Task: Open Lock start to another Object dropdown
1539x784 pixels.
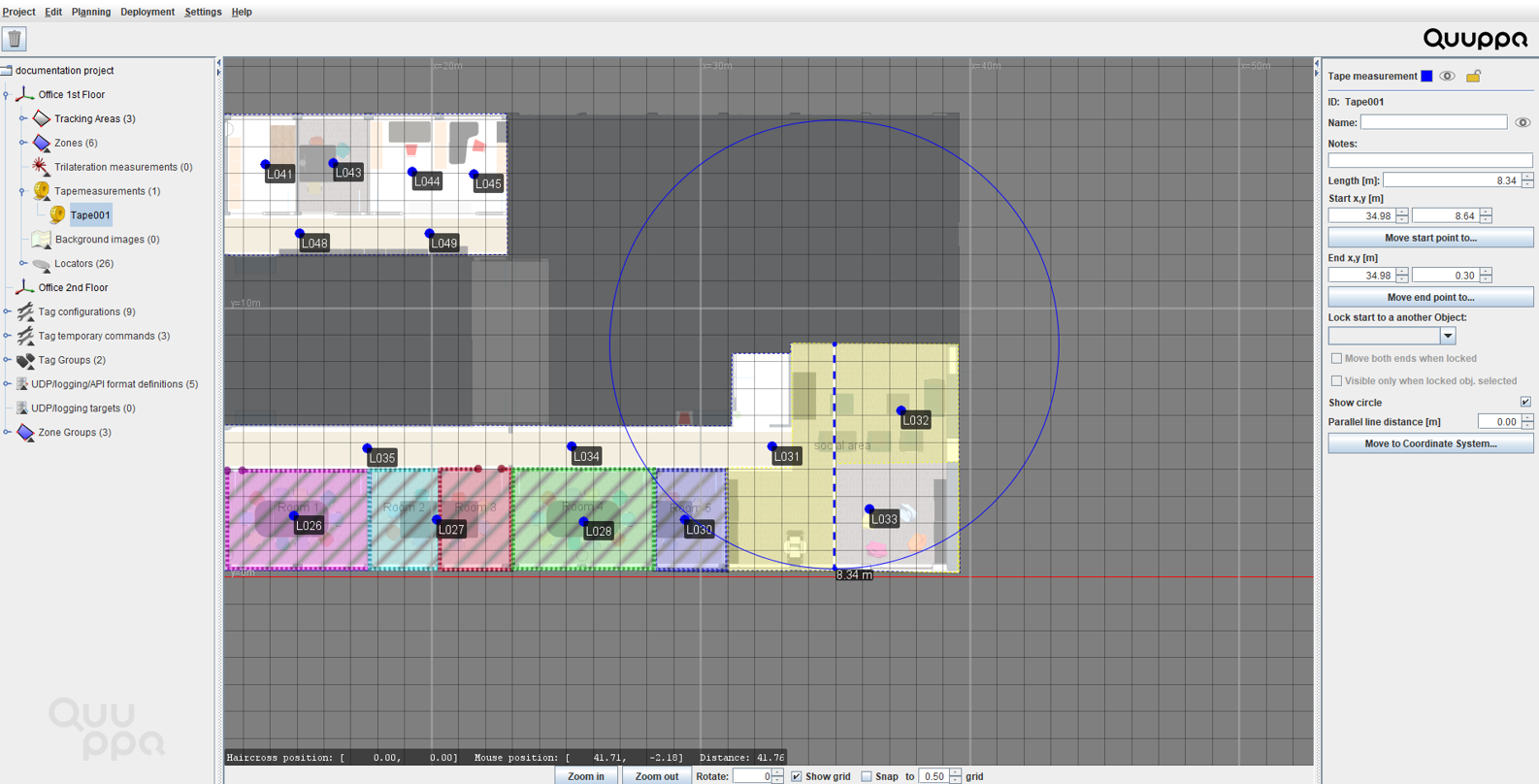Action: pyautogui.click(x=1447, y=336)
